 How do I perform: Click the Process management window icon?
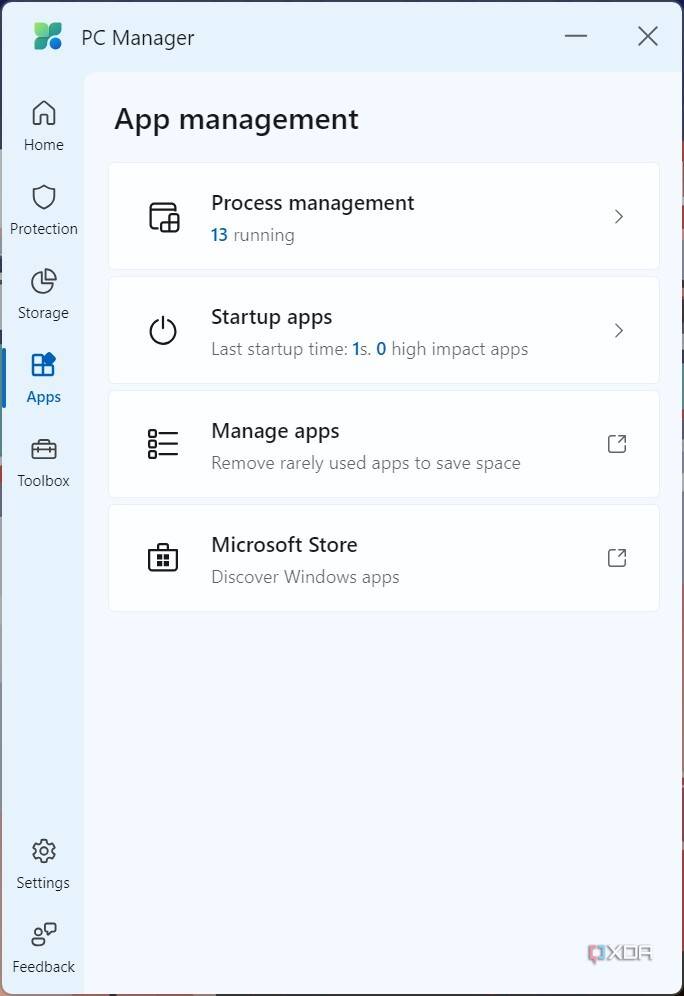pos(164,217)
